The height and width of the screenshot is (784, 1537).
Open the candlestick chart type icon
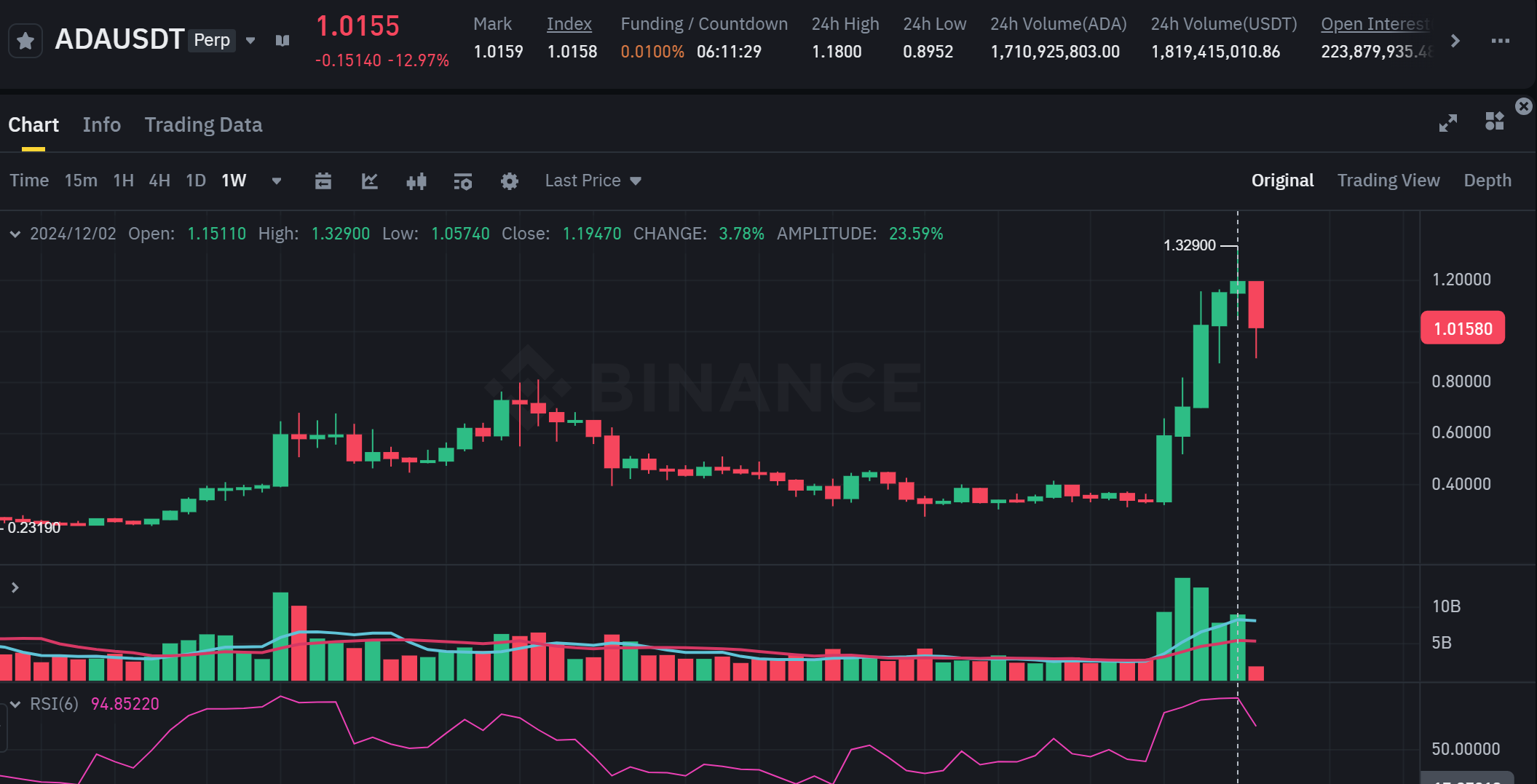point(416,181)
